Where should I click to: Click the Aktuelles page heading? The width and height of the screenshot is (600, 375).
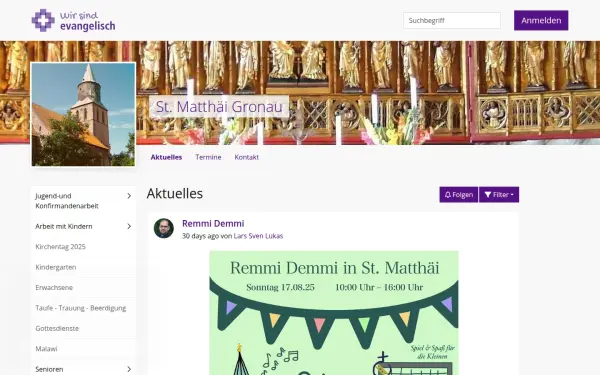pos(175,194)
